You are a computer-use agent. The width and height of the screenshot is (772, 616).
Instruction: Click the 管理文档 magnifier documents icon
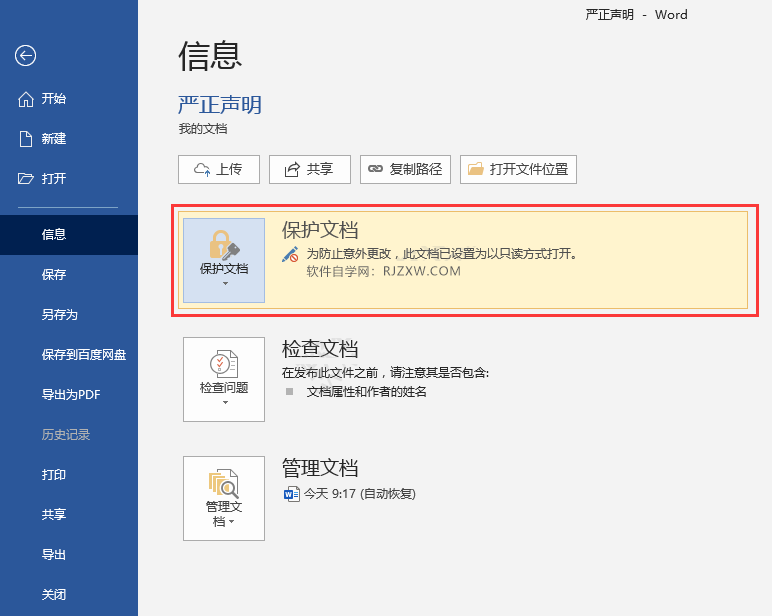click(224, 484)
